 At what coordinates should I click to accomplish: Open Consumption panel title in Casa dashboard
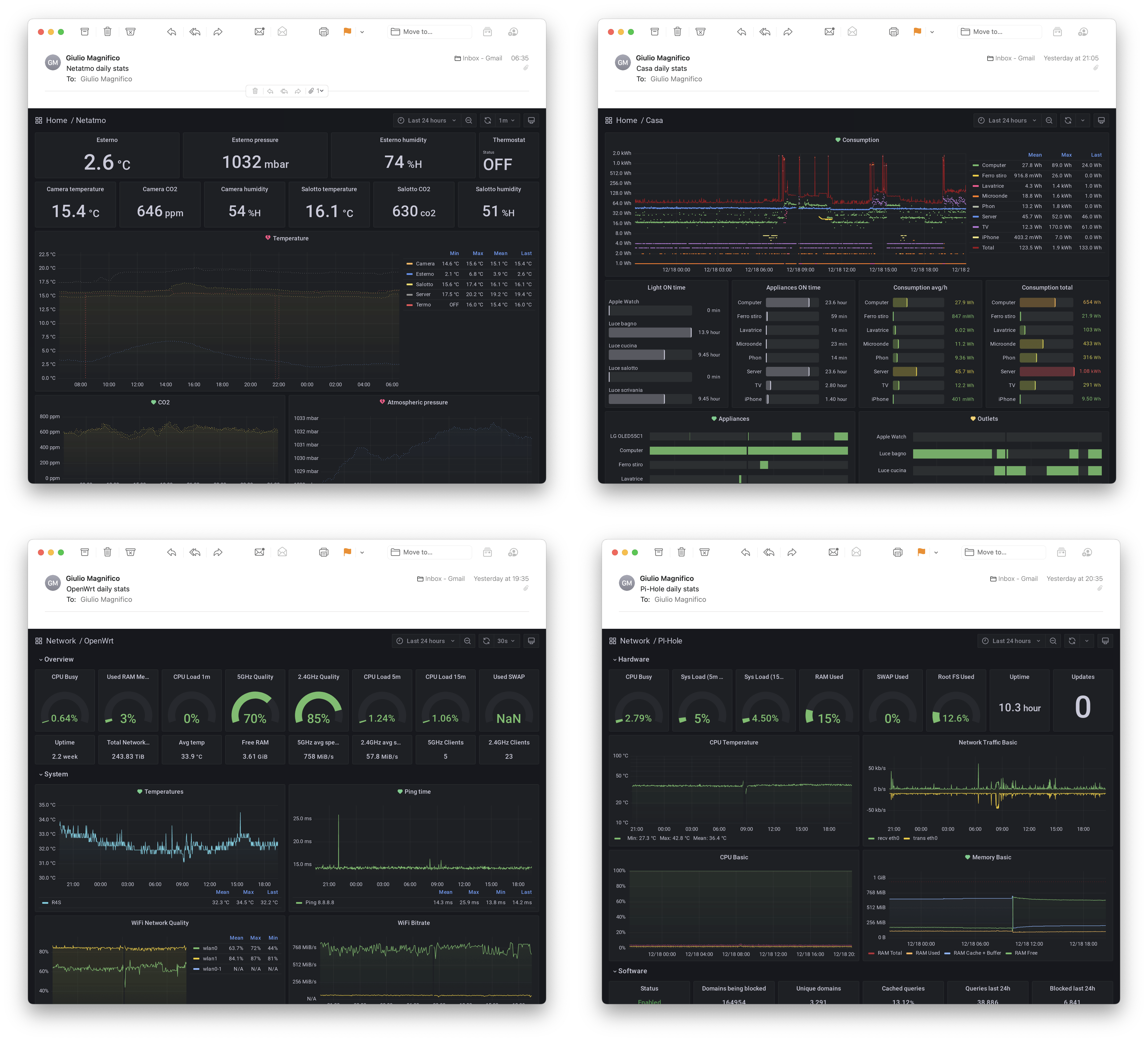tap(861, 139)
